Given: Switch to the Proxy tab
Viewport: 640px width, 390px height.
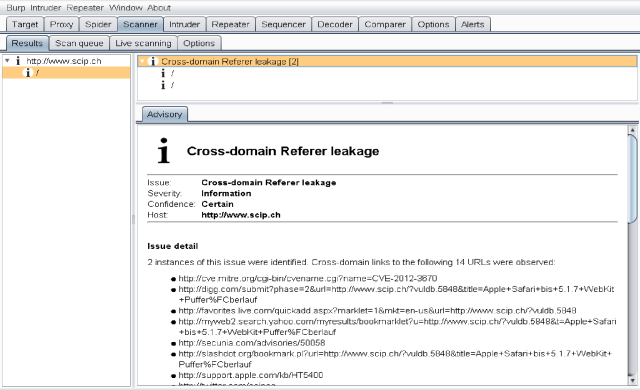Looking at the screenshot, I should click(61, 24).
